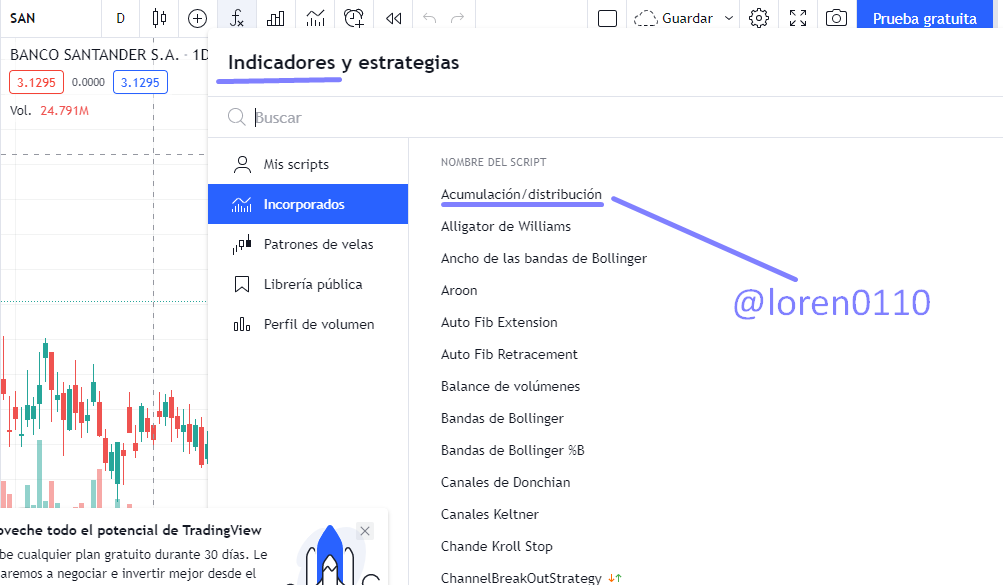Expand the arrow next to Guardar
The image size is (1003, 585).
tap(729, 19)
